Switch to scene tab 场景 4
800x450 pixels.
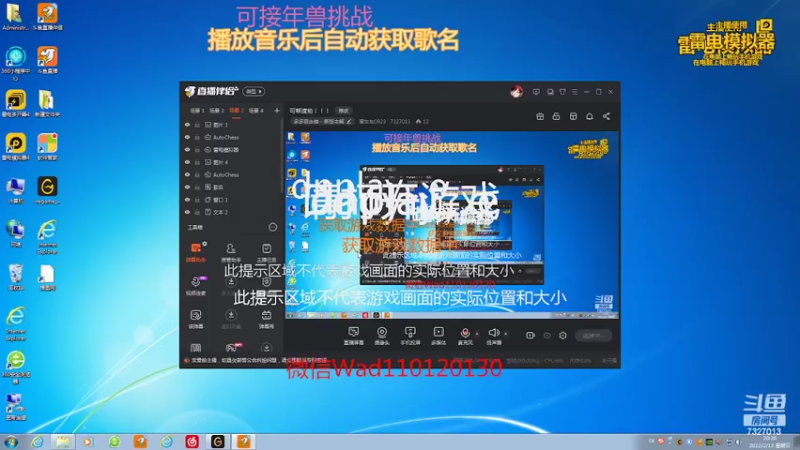tap(256, 111)
